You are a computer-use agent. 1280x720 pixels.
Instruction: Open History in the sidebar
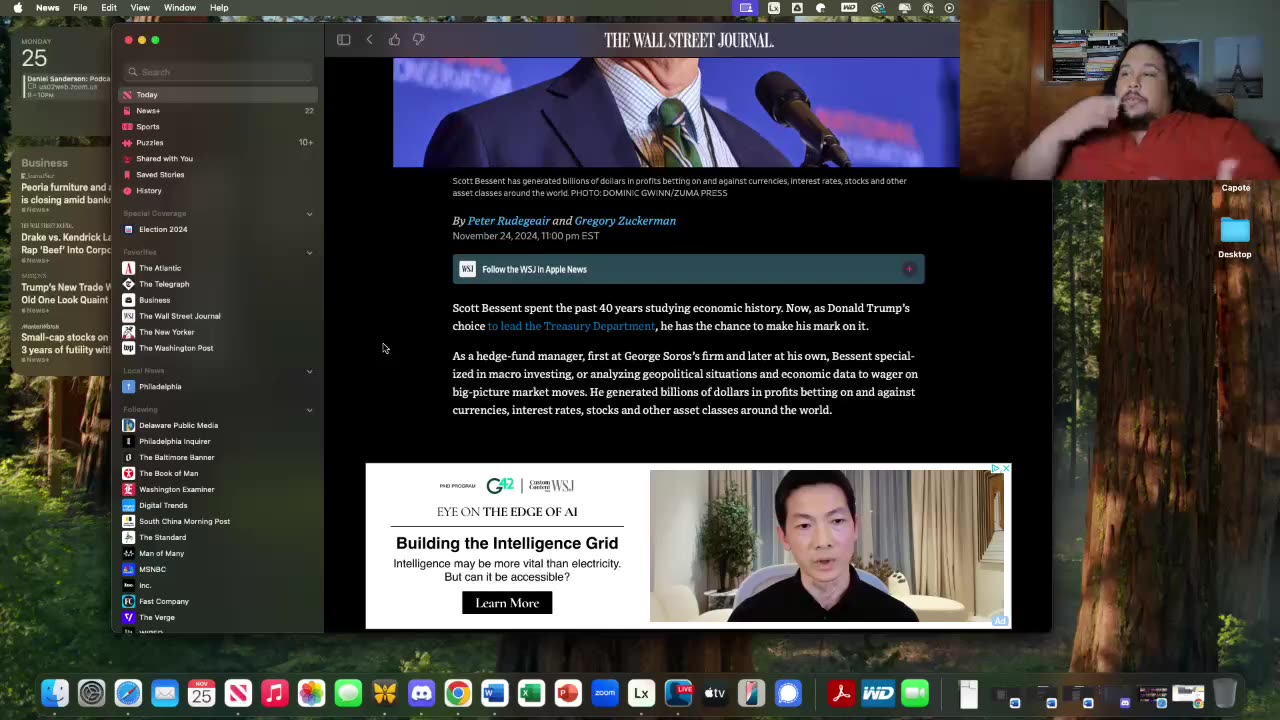[218, 191]
